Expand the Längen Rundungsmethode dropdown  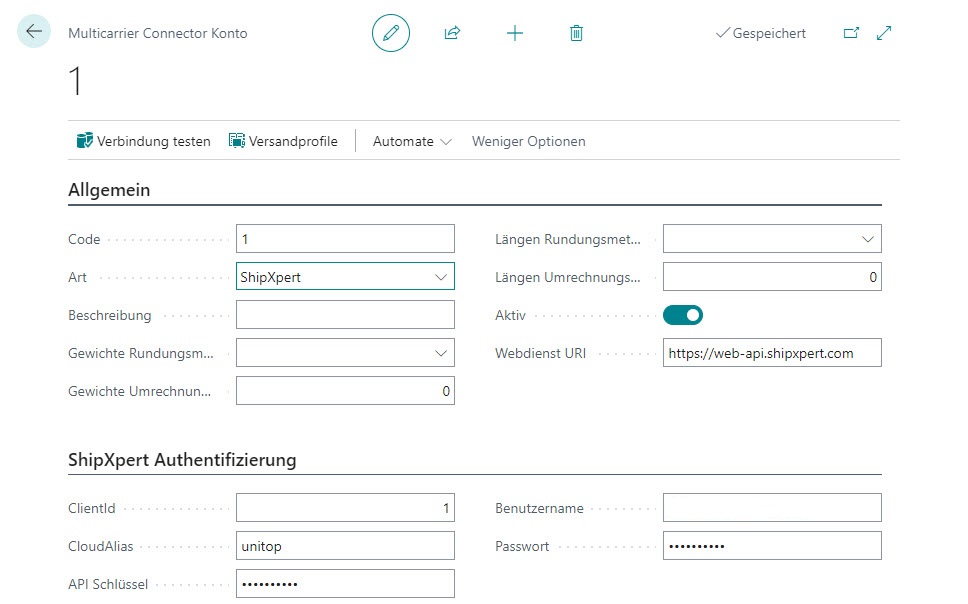(x=867, y=239)
